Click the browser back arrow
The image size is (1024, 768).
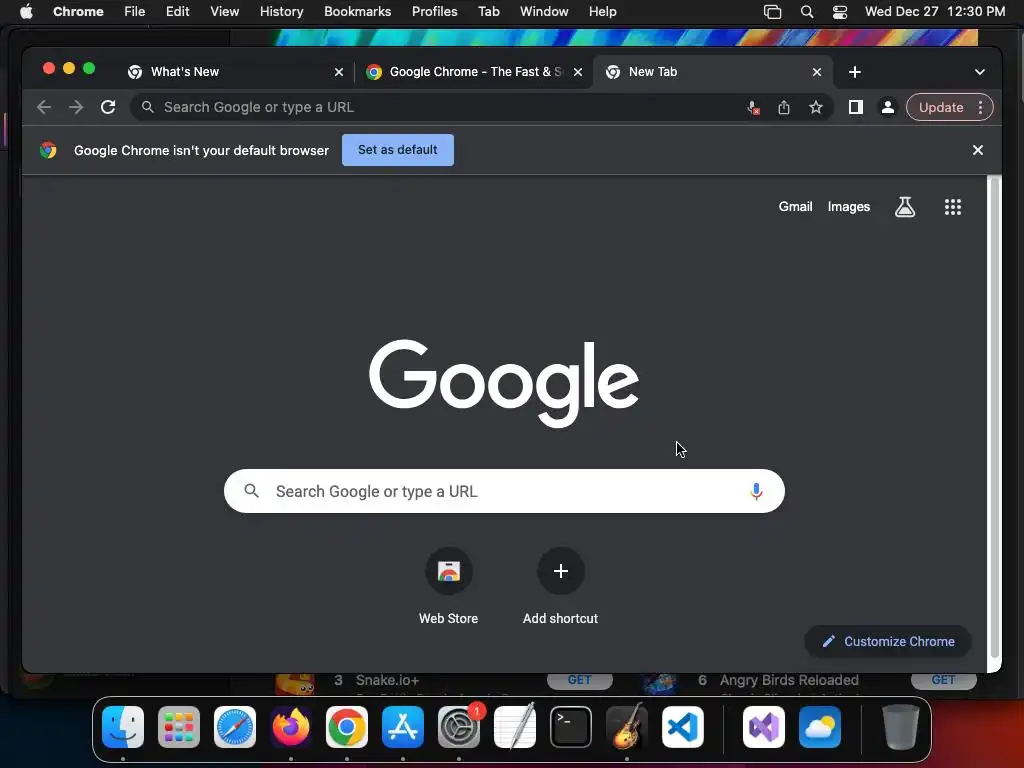click(44, 107)
